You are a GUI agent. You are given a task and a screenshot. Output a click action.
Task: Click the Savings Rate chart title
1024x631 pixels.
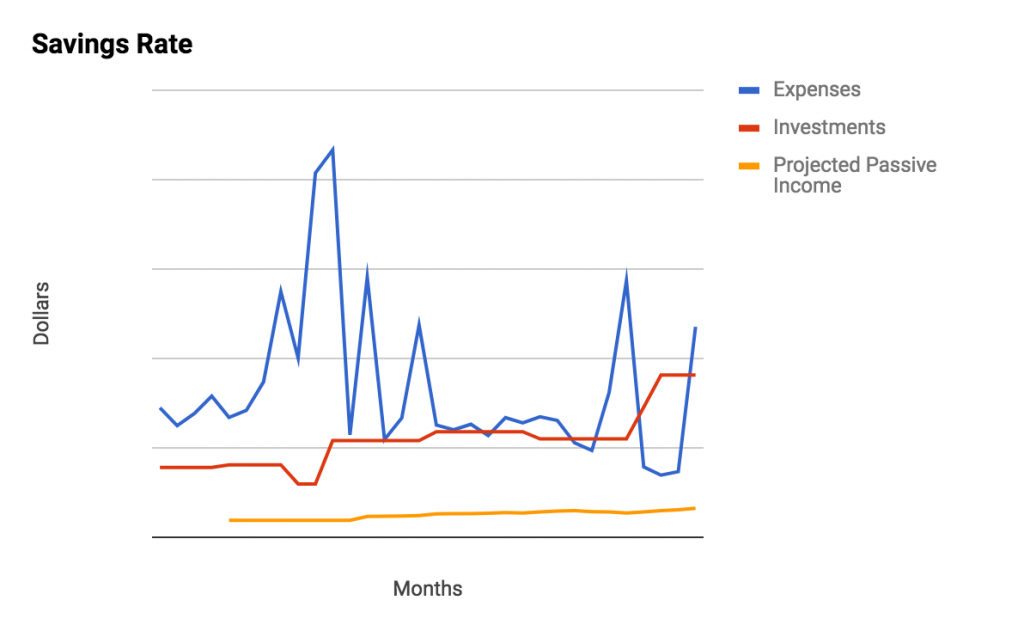point(112,44)
